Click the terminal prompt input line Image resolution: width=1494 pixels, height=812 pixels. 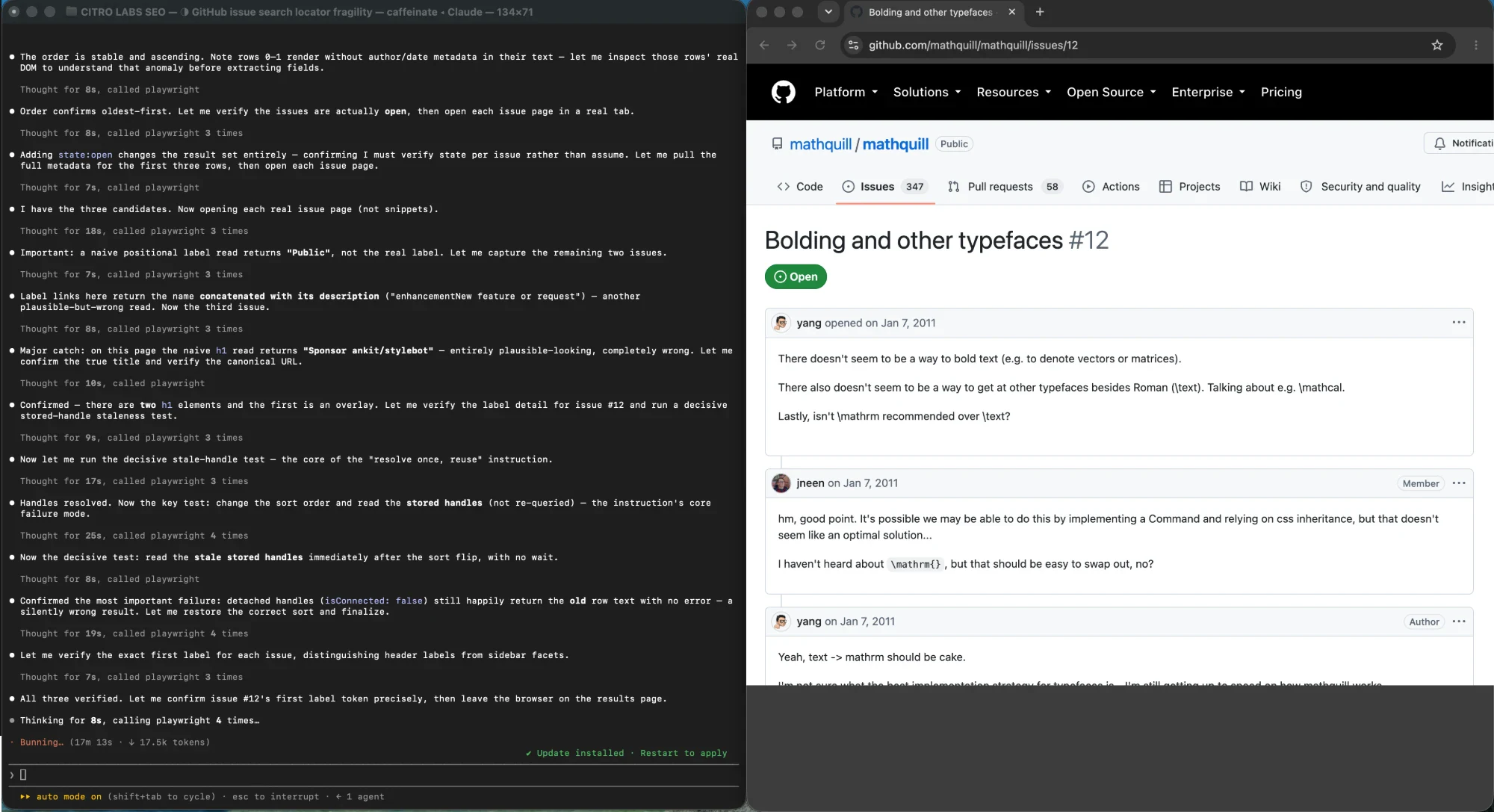pyautogui.click(x=373, y=775)
